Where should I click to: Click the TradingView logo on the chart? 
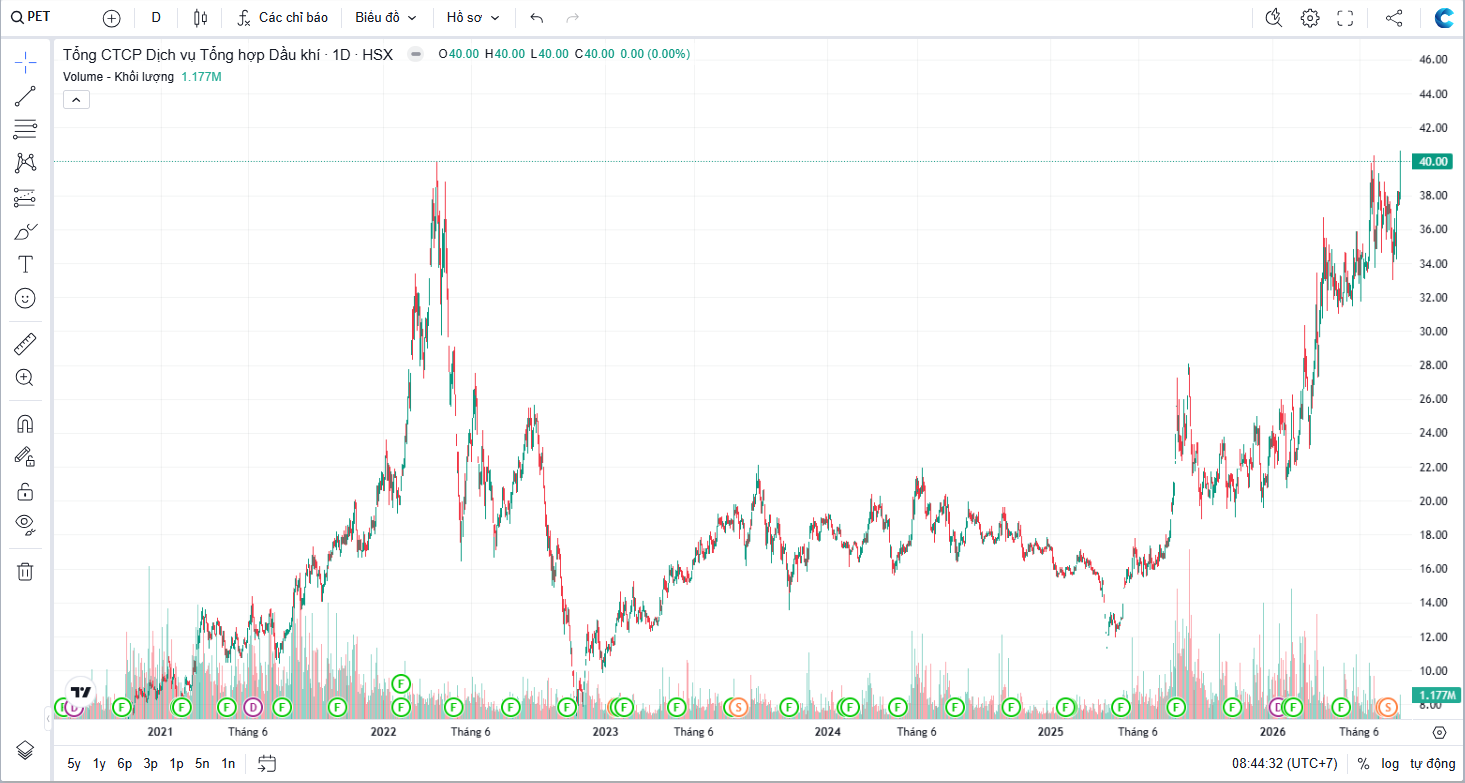[x=82, y=692]
